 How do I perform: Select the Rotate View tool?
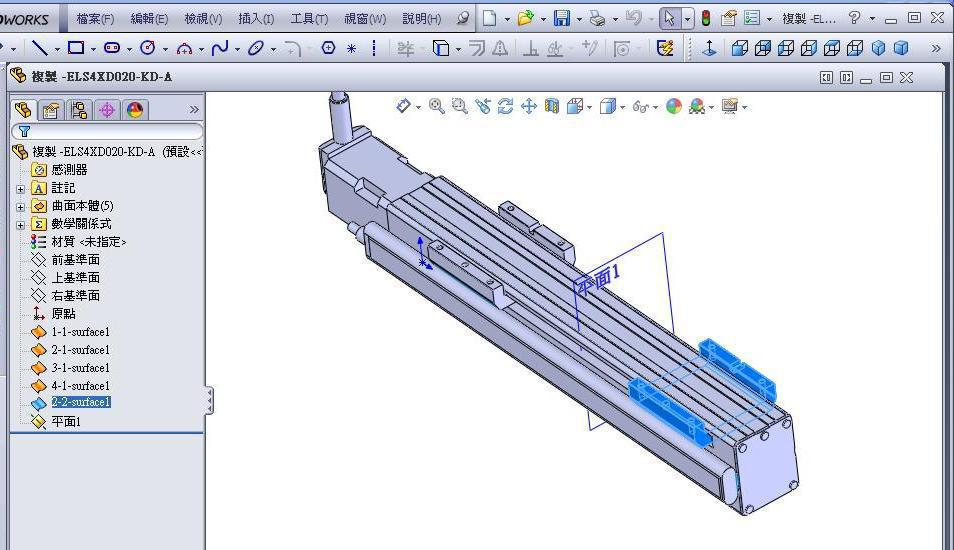point(505,106)
